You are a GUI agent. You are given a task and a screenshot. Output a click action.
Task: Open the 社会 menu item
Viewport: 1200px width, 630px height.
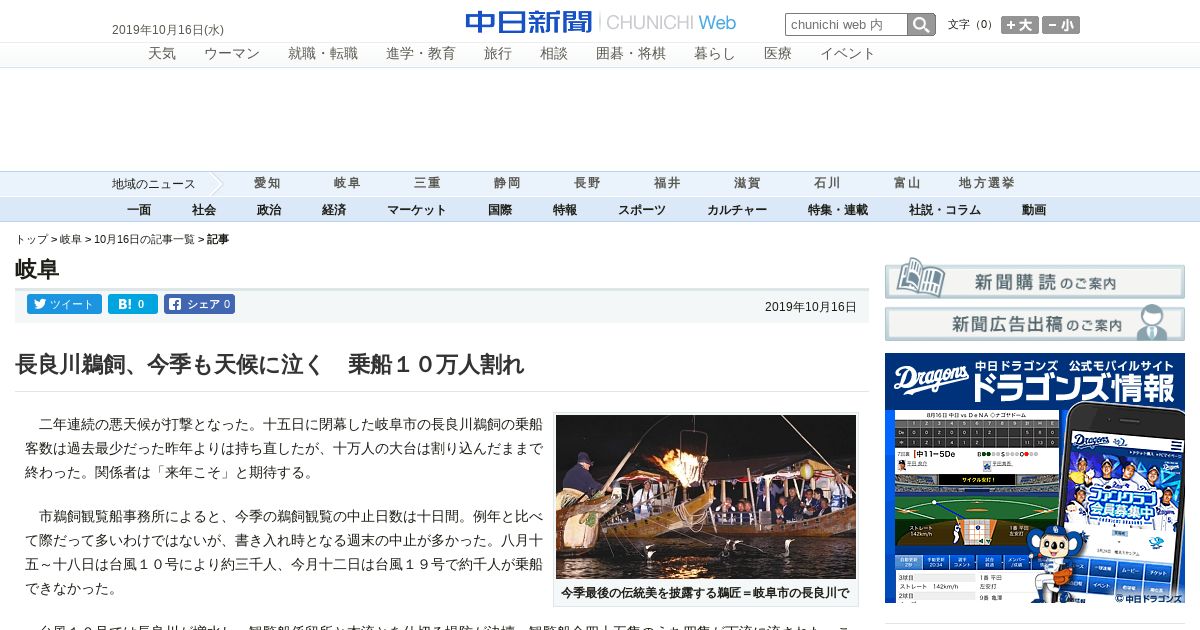(x=204, y=210)
